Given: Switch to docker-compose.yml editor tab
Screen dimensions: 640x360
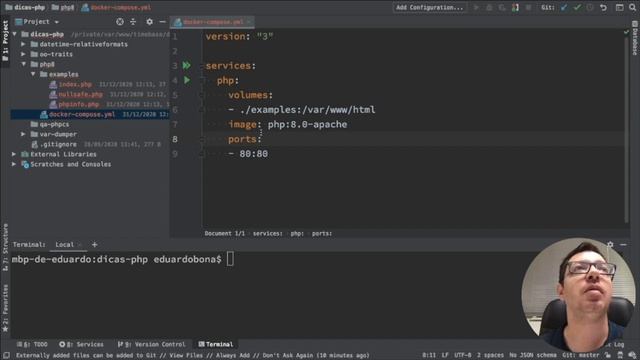Looking at the screenshot, I should pos(213,22).
